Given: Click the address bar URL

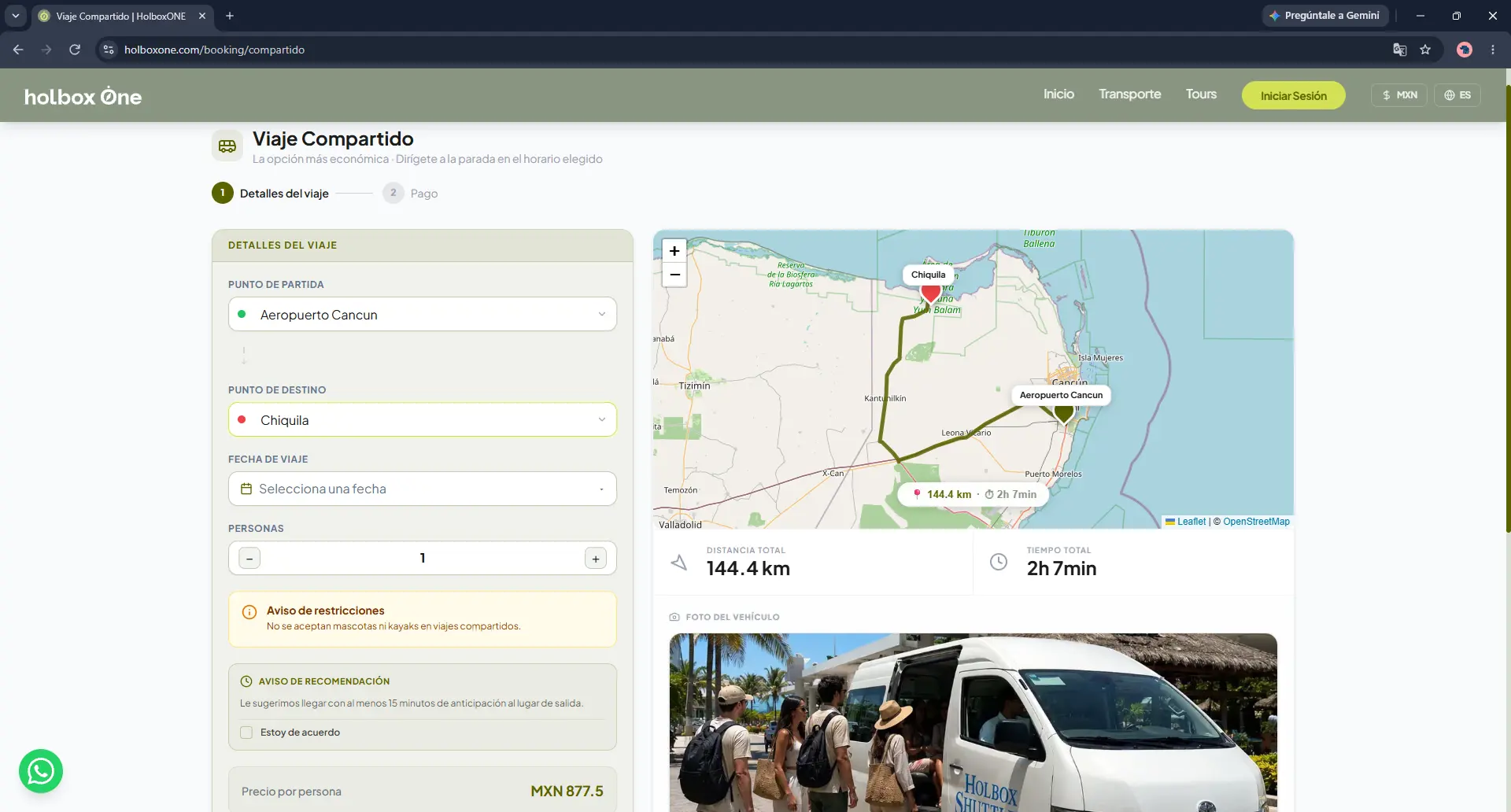Looking at the screenshot, I should click(214, 50).
